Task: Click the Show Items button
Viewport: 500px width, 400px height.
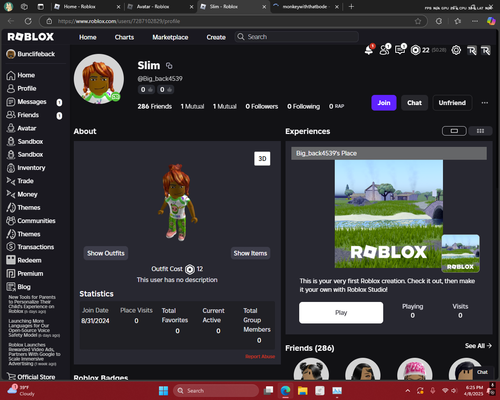Action: tap(250, 253)
